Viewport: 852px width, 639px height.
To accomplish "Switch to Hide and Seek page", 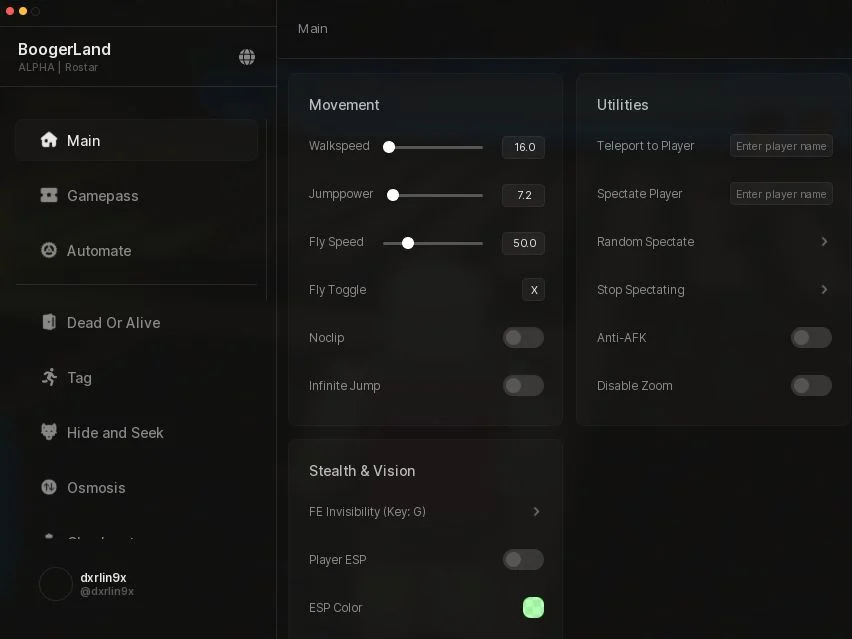I will [115, 433].
